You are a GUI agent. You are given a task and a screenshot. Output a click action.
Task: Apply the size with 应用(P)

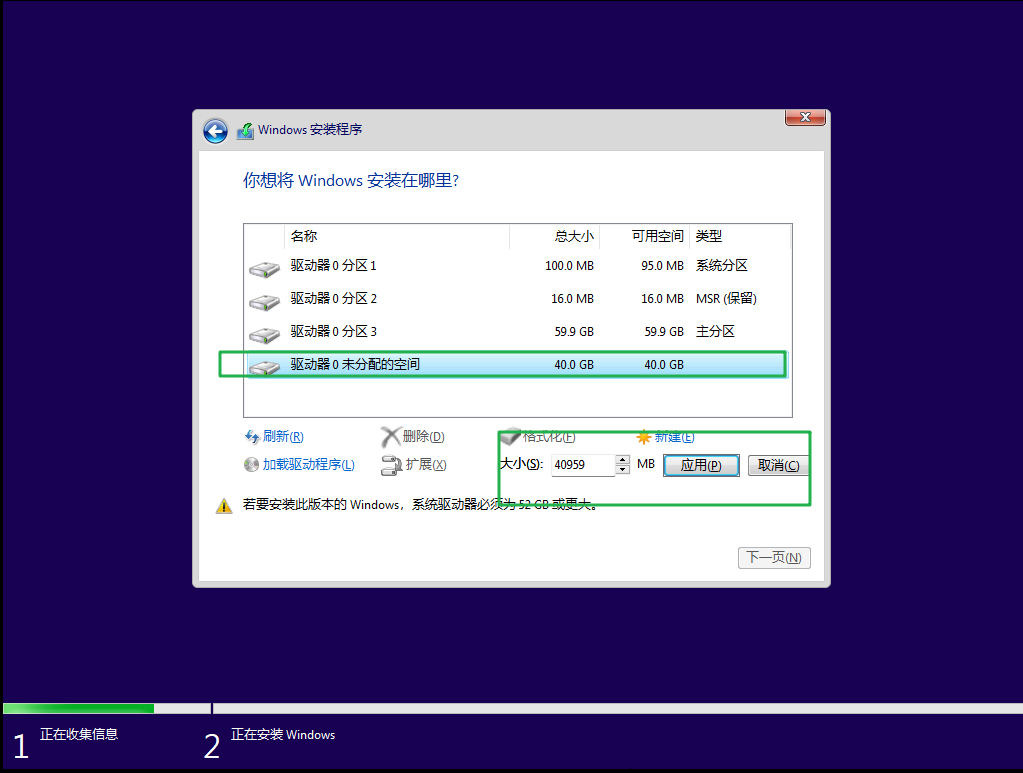(701, 465)
